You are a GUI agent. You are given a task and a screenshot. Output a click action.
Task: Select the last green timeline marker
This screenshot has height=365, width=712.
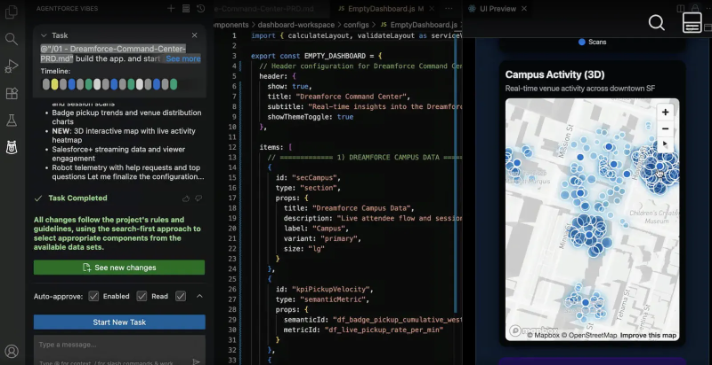(173, 84)
